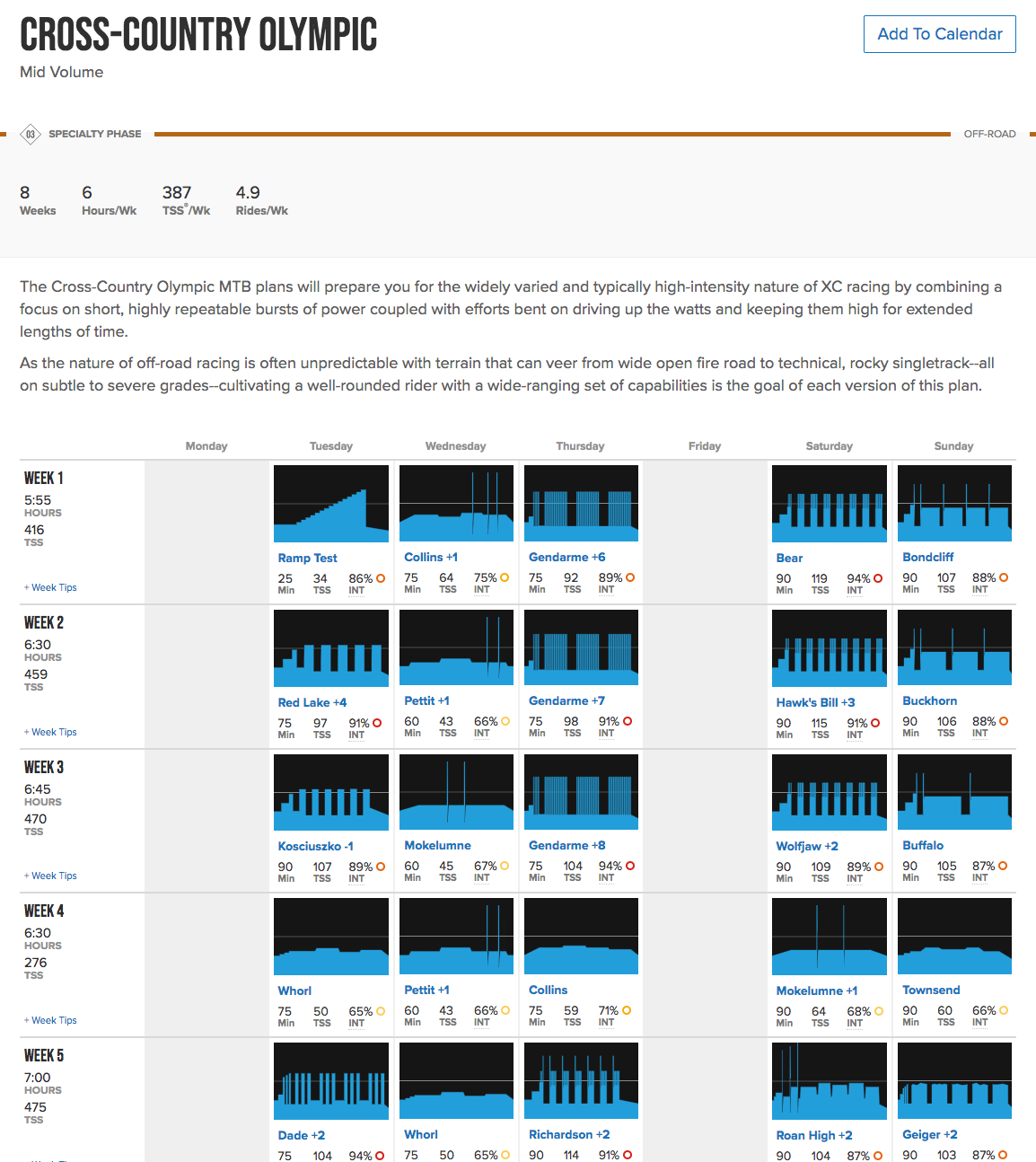Screen dimensions: 1036x1162
Task: Click the Bondcliff 88% intensity circle icon
Action: (x=1004, y=577)
